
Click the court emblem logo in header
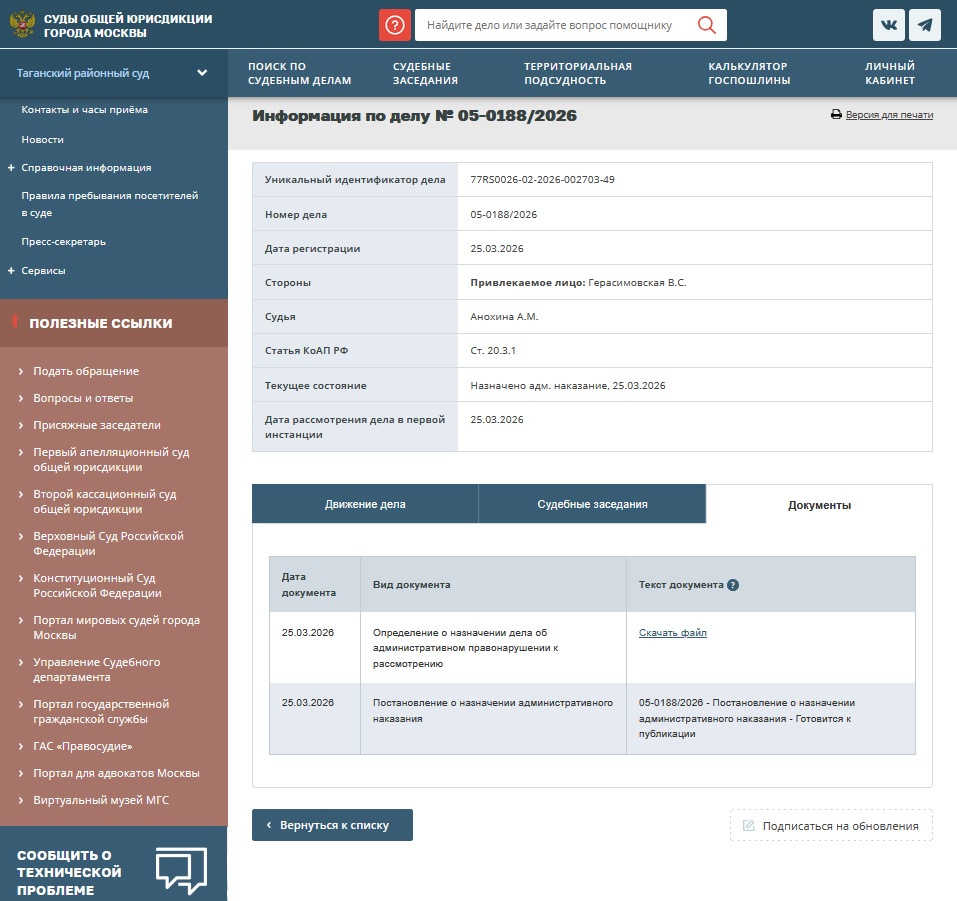[x=21, y=25]
